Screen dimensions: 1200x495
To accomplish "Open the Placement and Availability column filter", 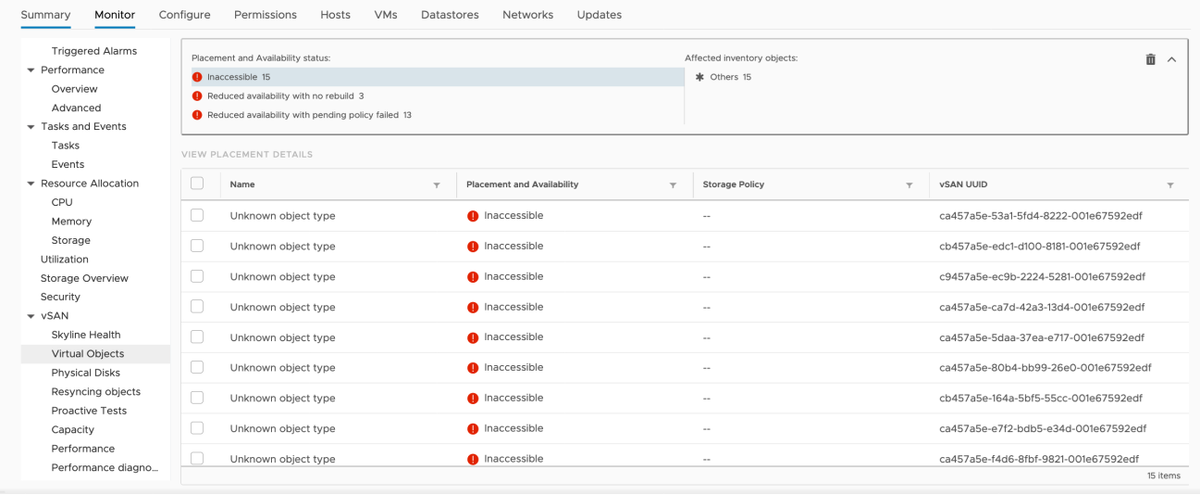I will pyautogui.click(x=673, y=185).
